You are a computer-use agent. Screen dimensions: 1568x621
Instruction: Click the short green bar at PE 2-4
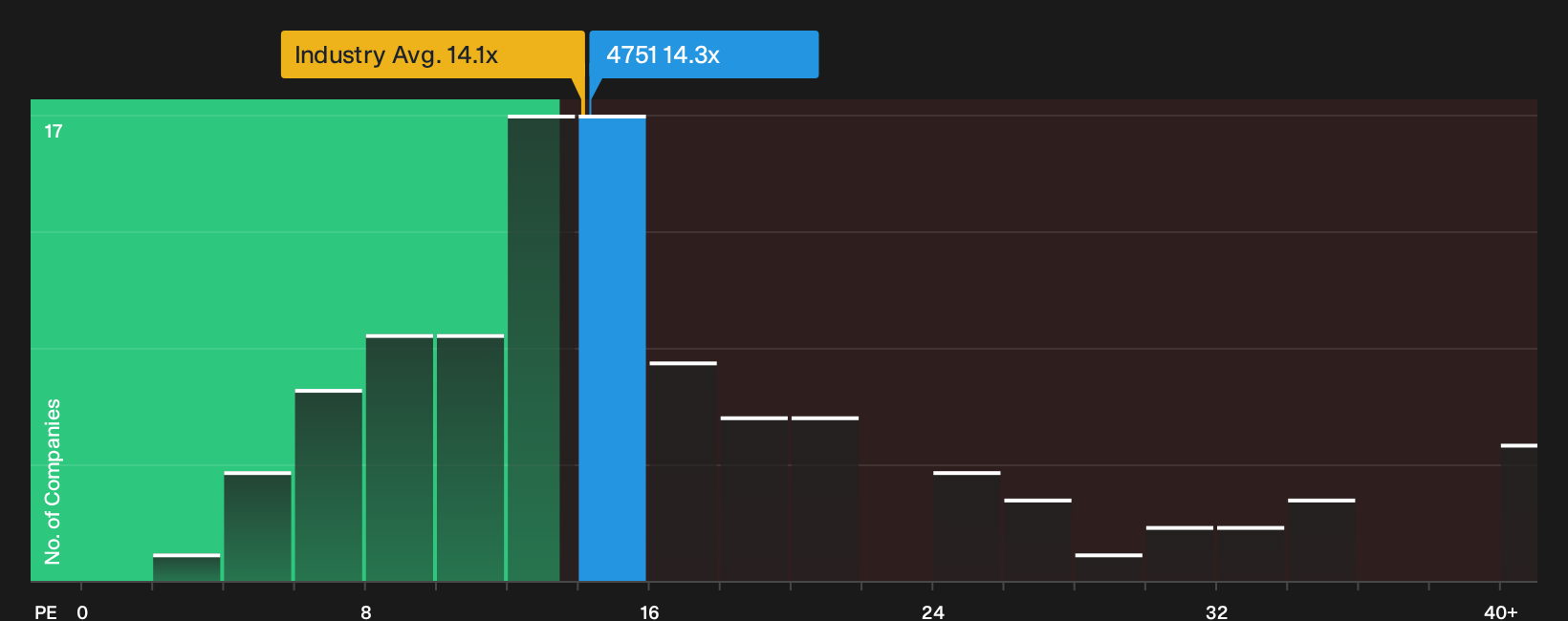click(186, 567)
